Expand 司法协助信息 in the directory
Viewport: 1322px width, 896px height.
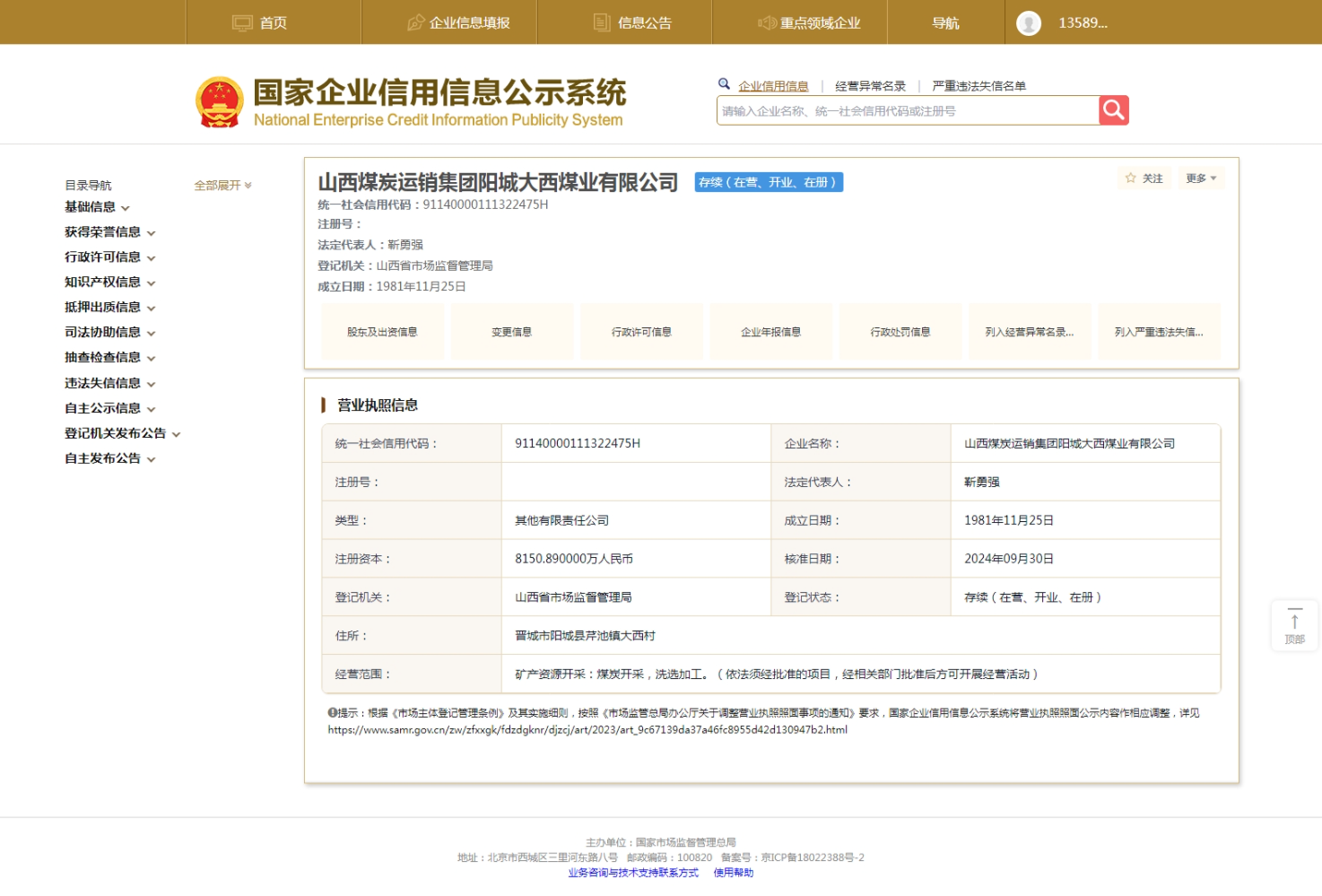click(x=109, y=333)
